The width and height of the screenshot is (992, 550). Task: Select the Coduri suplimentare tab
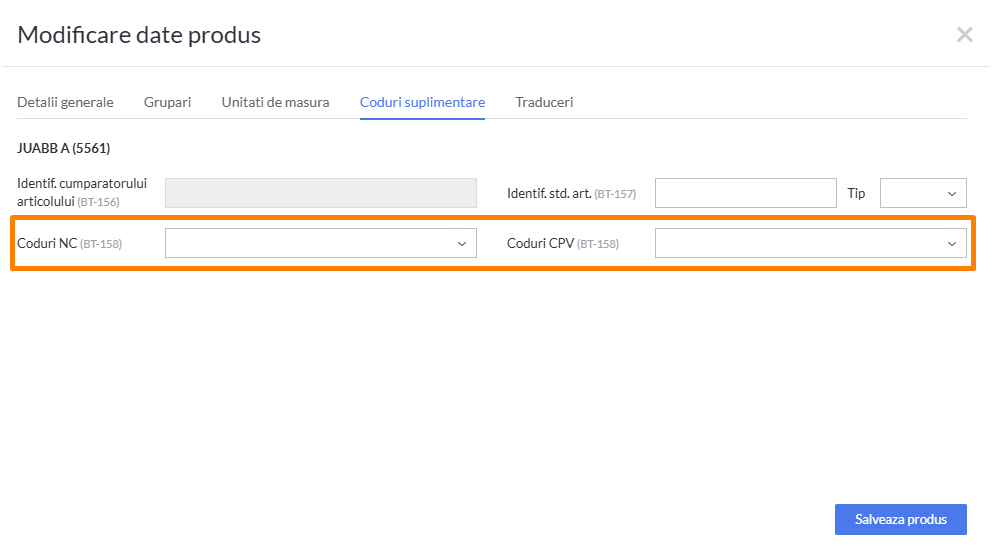(x=422, y=102)
